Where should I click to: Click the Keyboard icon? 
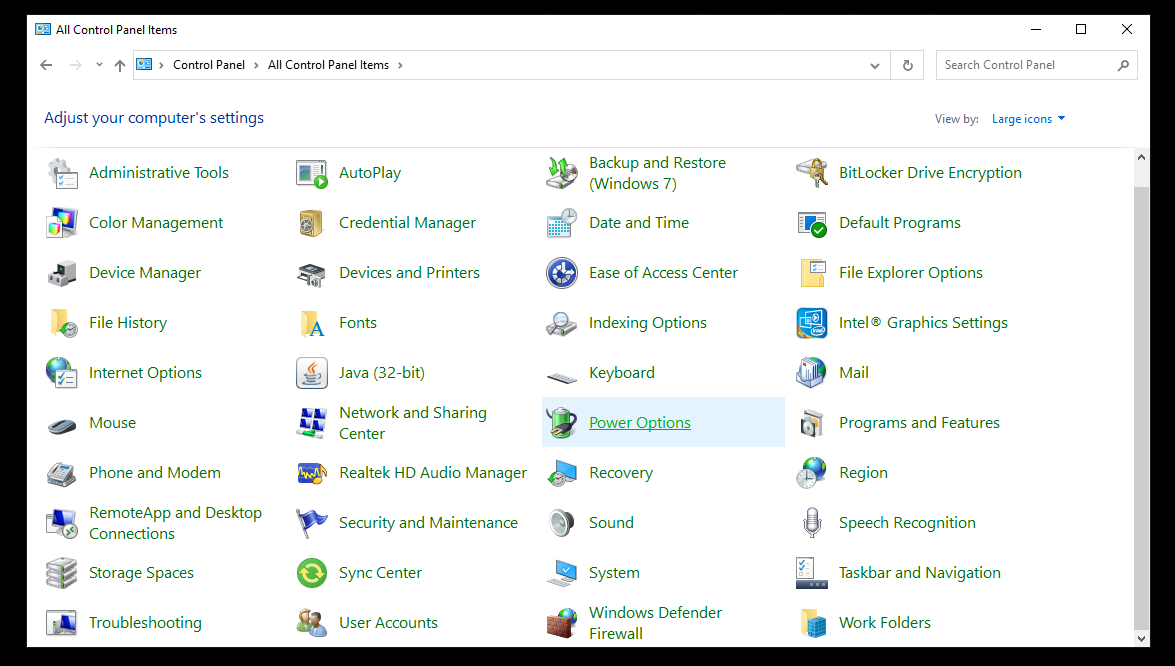tap(562, 376)
